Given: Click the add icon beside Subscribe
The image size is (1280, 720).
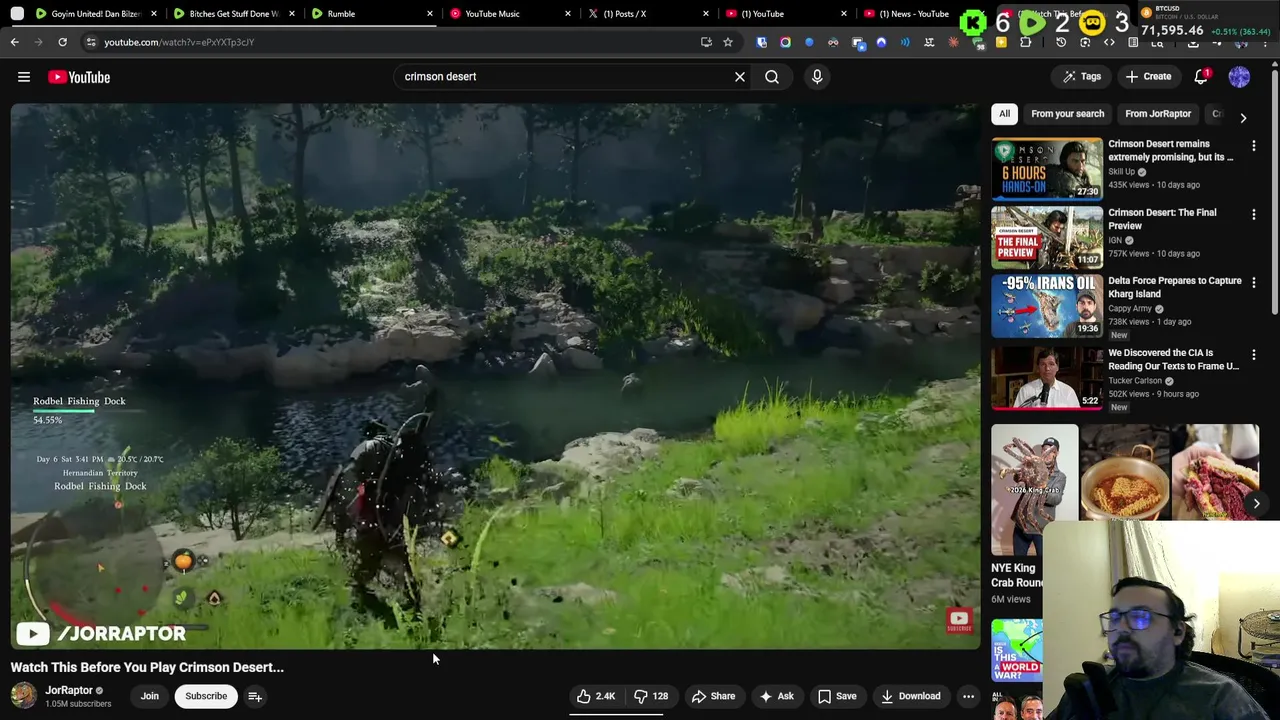Looking at the screenshot, I should tap(255, 696).
